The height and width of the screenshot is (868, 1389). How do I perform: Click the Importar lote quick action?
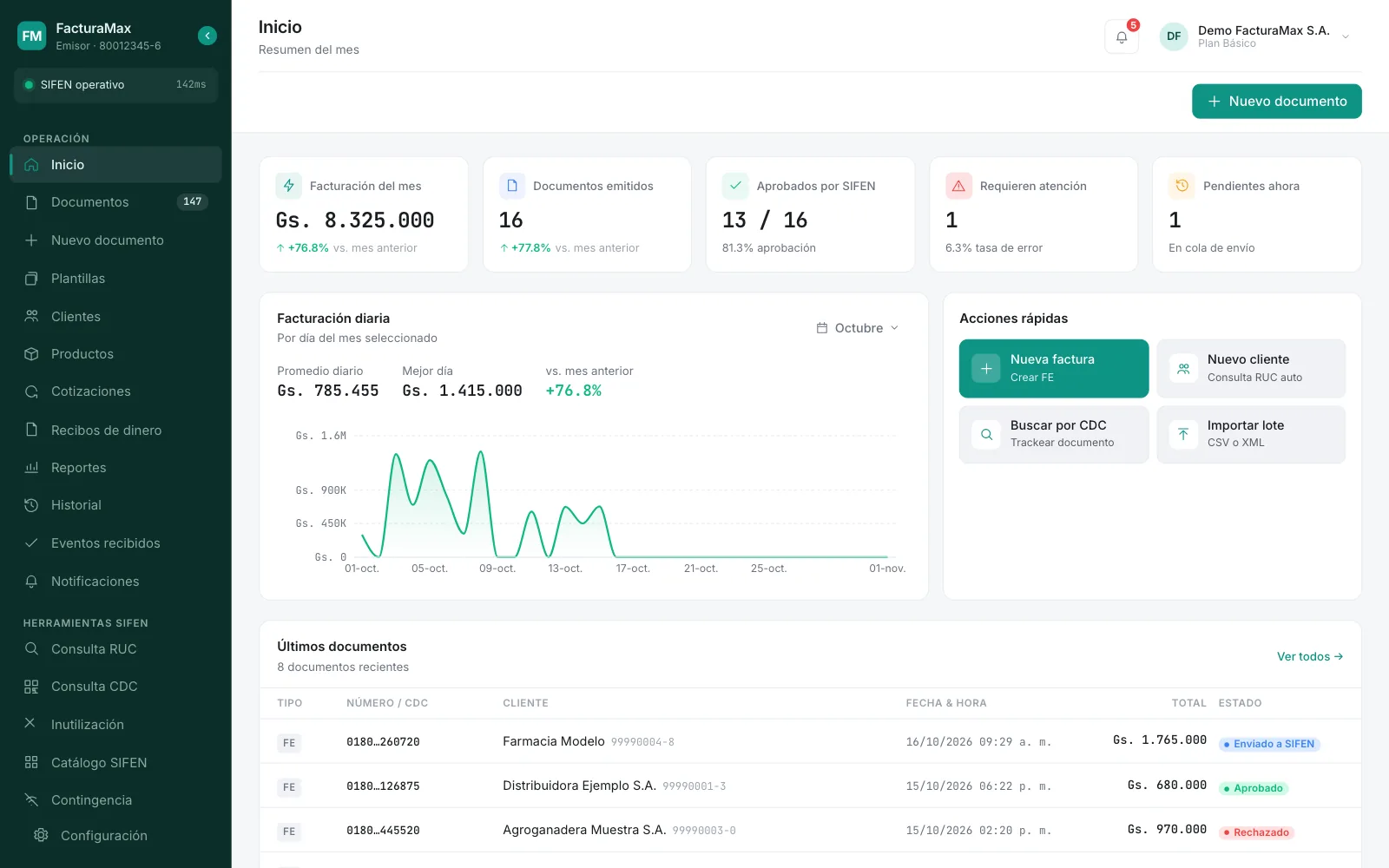point(1251,434)
